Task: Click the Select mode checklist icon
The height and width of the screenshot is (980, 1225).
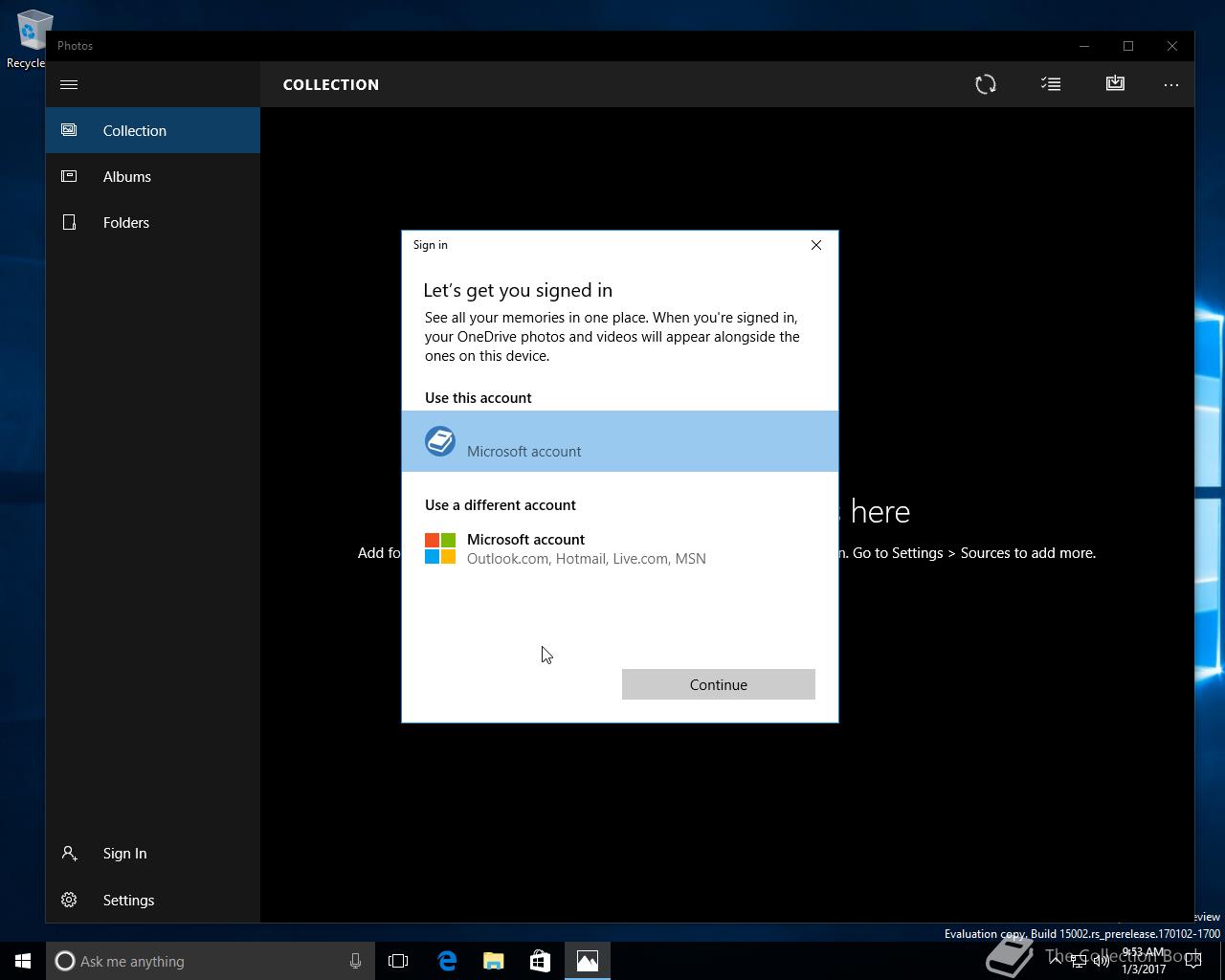Action: pyautogui.click(x=1051, y=84)
